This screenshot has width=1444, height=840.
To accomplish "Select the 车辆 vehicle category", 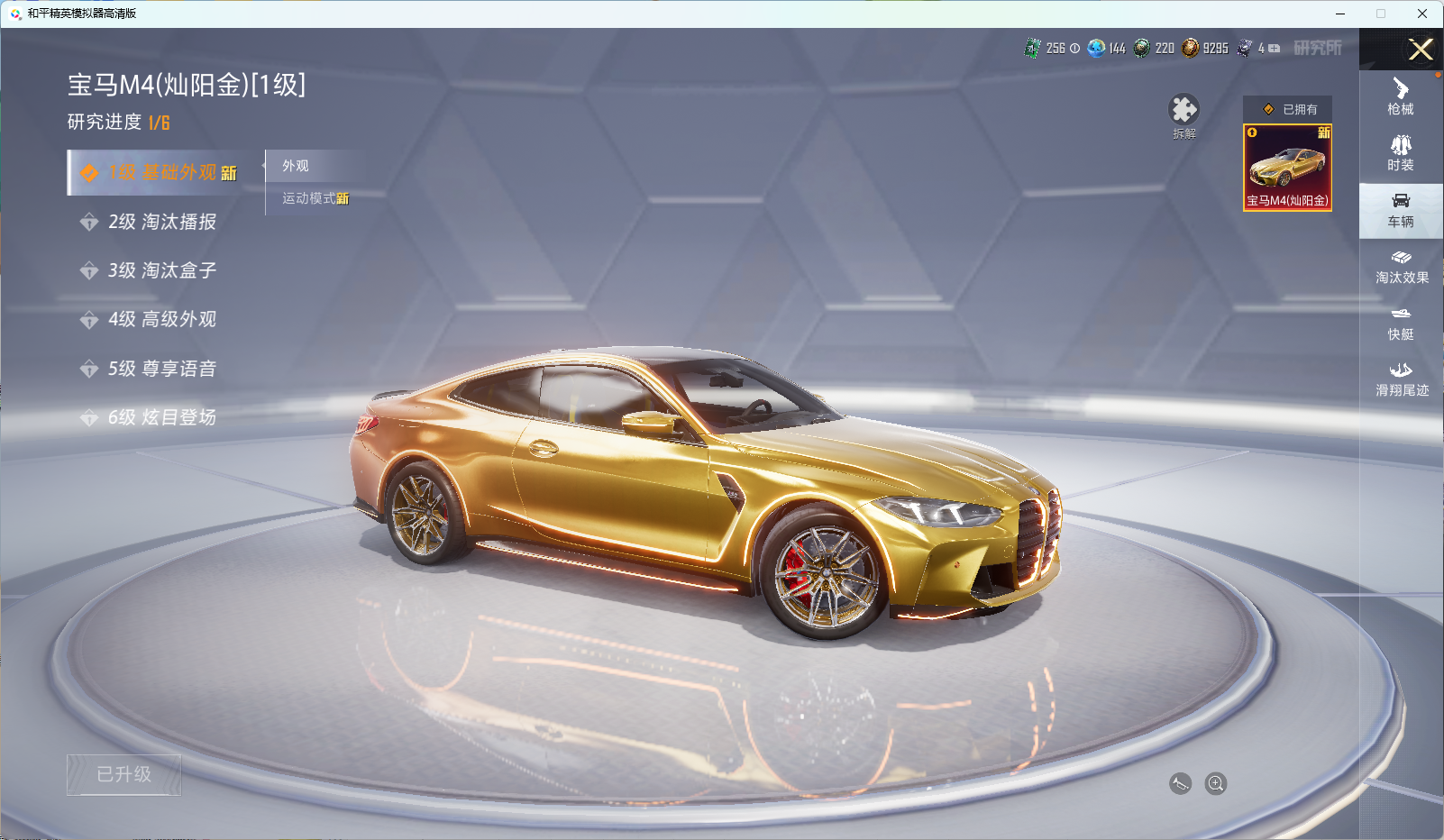I will [x=1401, y=210].
